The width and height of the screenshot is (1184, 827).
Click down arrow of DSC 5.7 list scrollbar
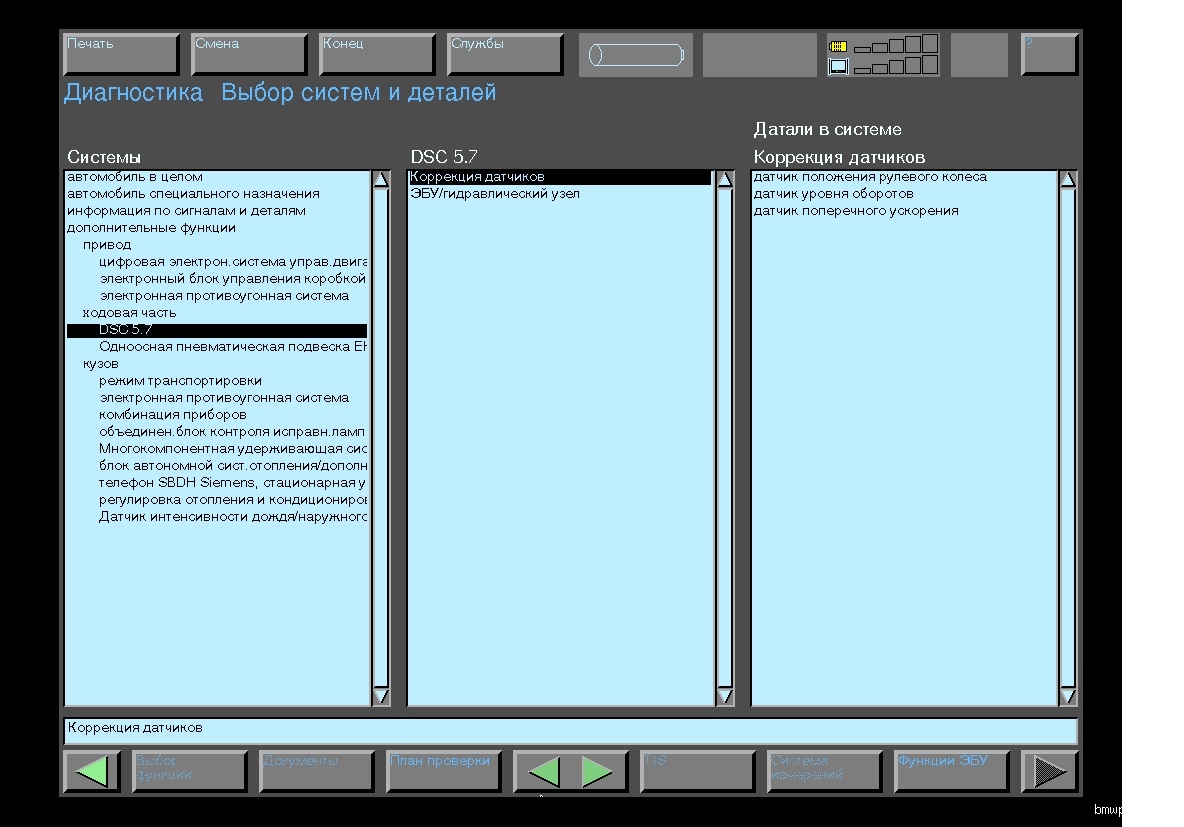tap(725, 696)
